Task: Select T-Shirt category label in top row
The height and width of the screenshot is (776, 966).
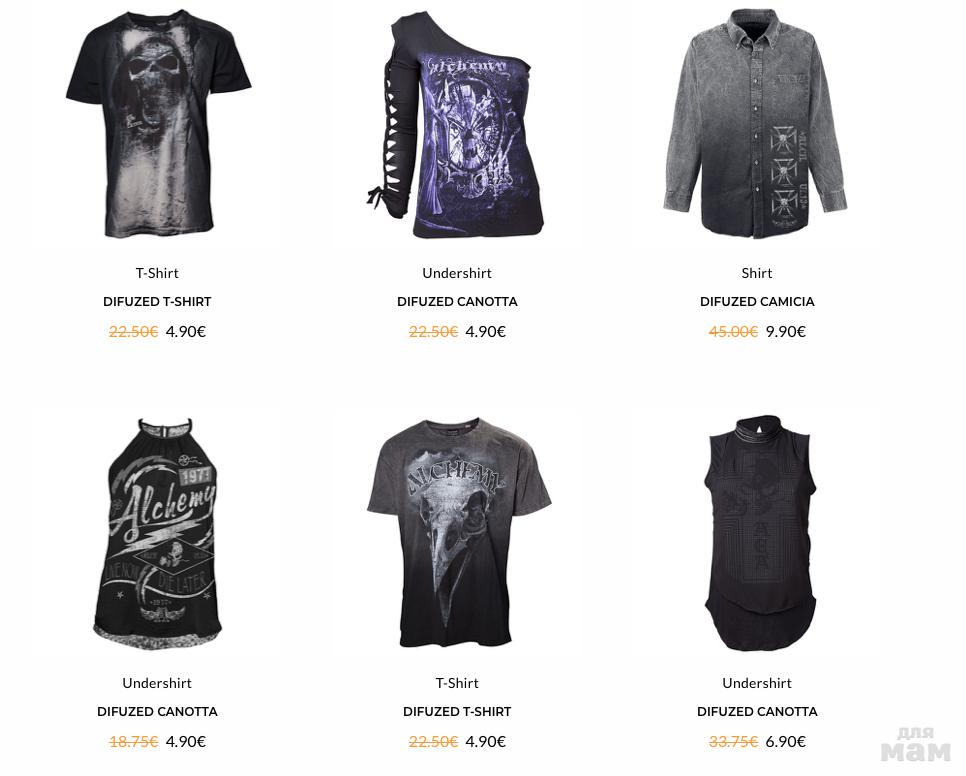Action: [157, 273]
